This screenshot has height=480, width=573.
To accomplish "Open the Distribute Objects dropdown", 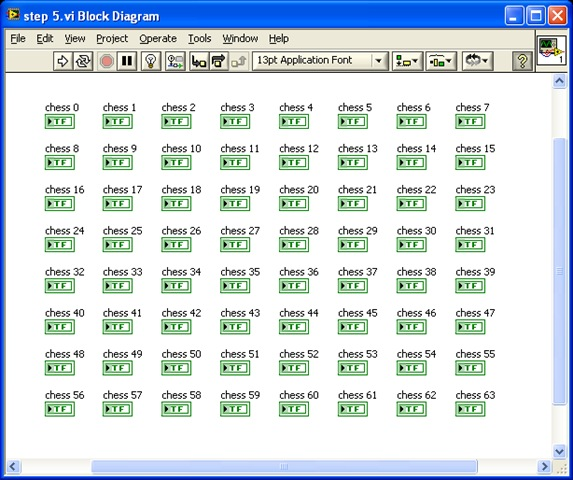I will tap(440, 61).
